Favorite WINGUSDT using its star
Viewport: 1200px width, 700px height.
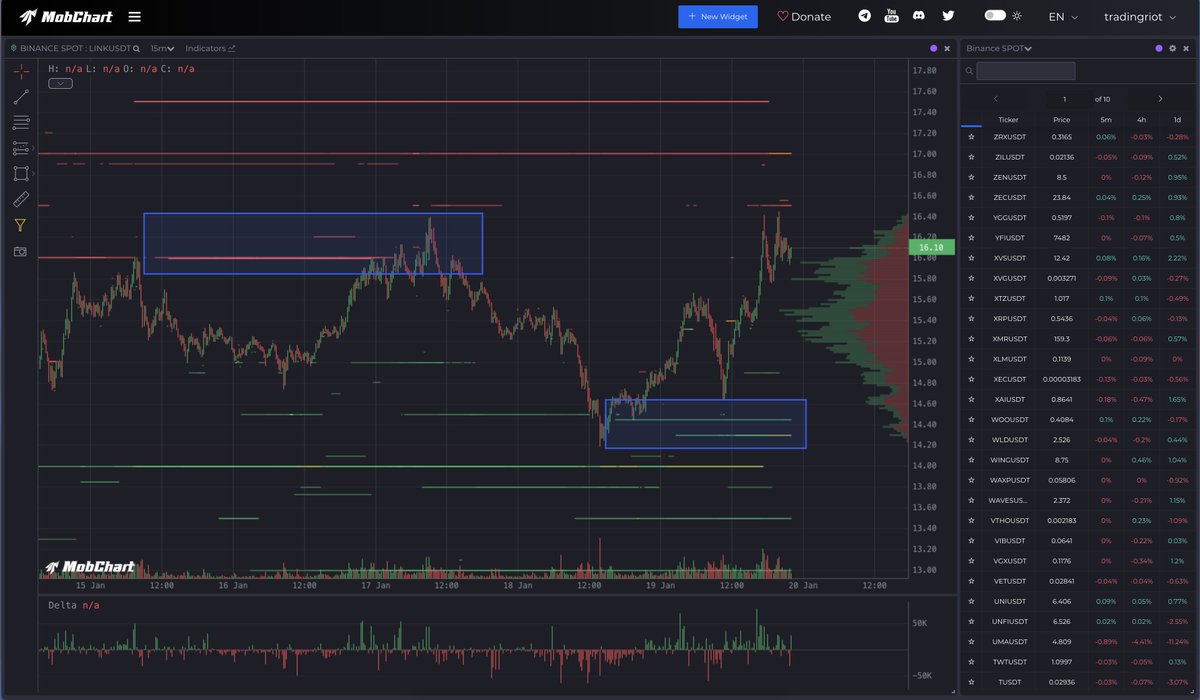click(971, 460)
